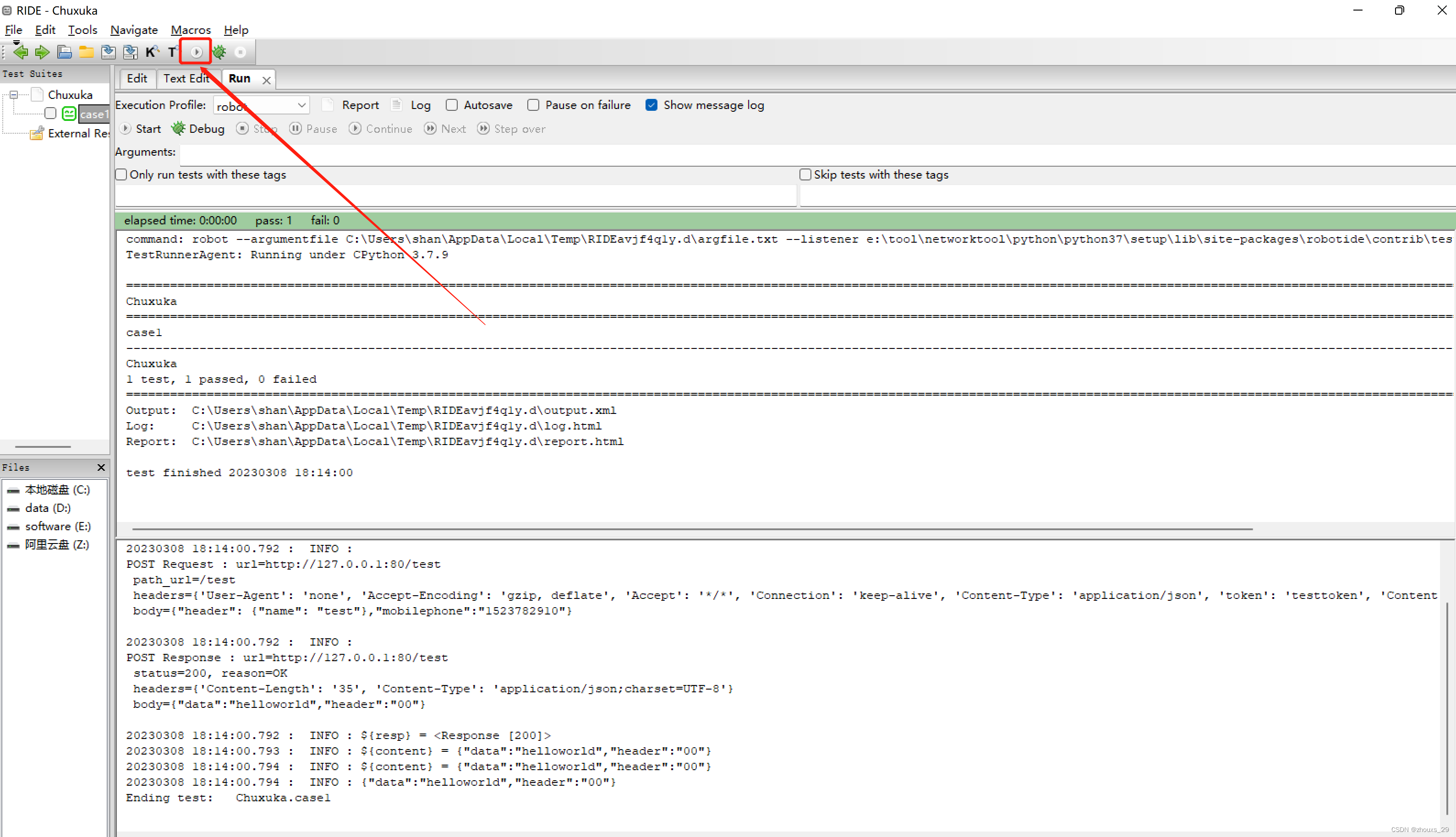Image resolution: width=1456 pixels, height=837 pixels.
Task: Click the Save All toolbar icon
Action: pos(131,52)
